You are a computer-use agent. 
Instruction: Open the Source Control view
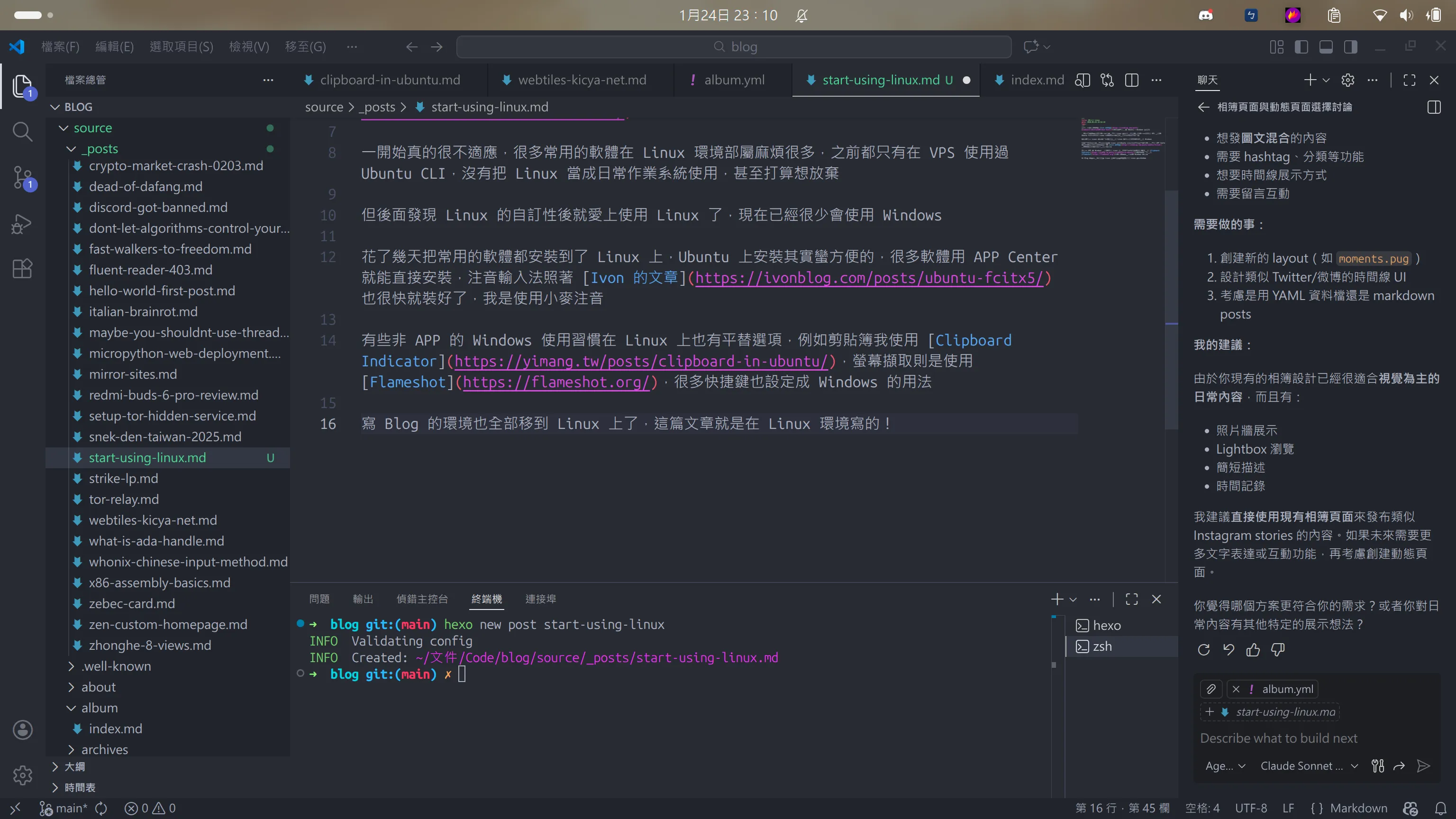coord(22,177)
